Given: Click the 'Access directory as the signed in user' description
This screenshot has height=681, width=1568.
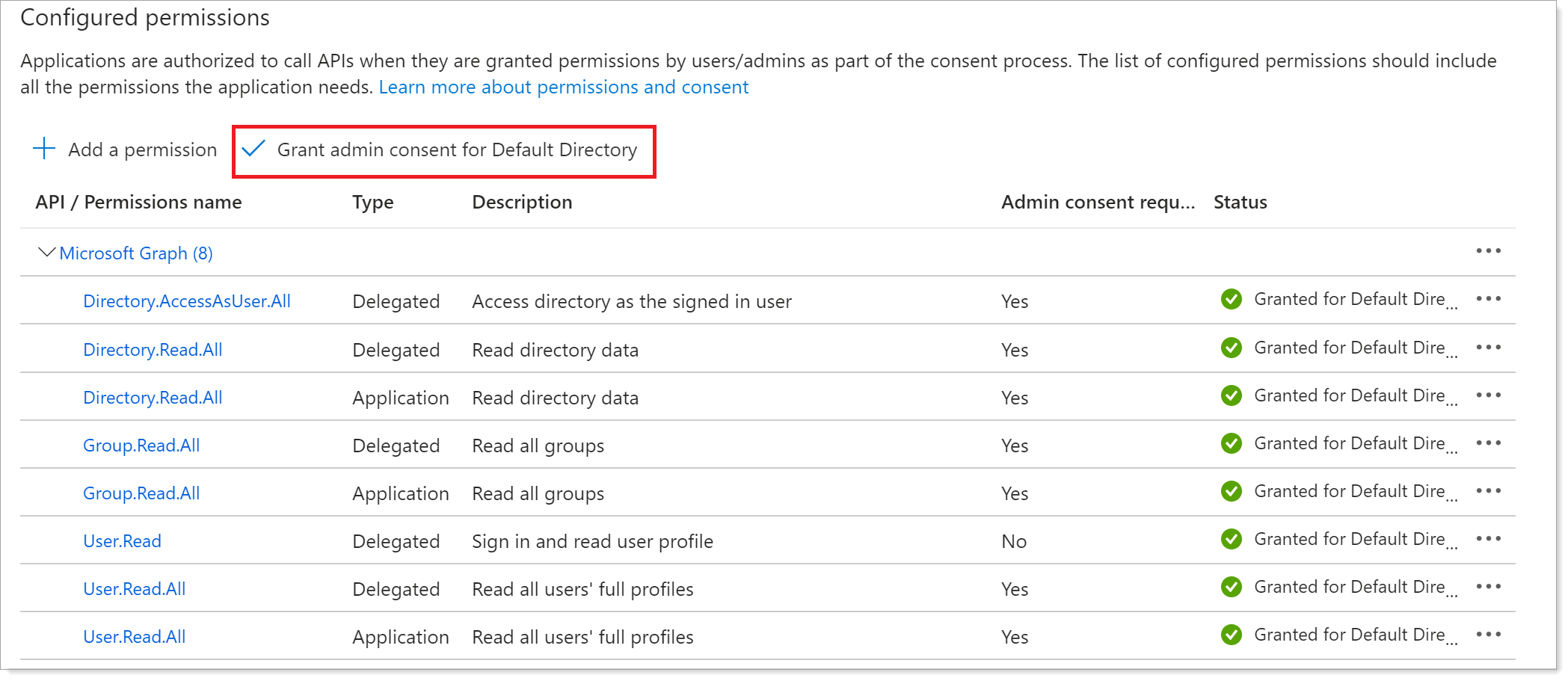Looking at the screenshot, I should point(632,301).
